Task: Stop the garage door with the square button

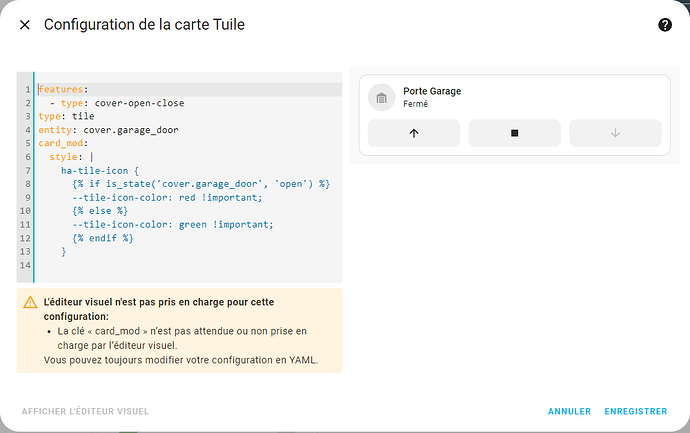Action: 514,133
